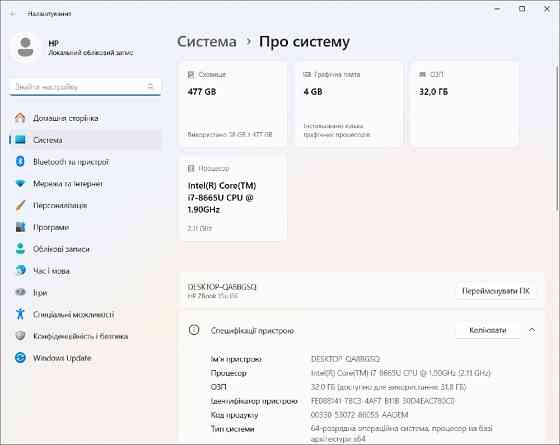Screen dimensions: 560x445
Task: Minimize the Settings window
Action: [x=497, y=9]
